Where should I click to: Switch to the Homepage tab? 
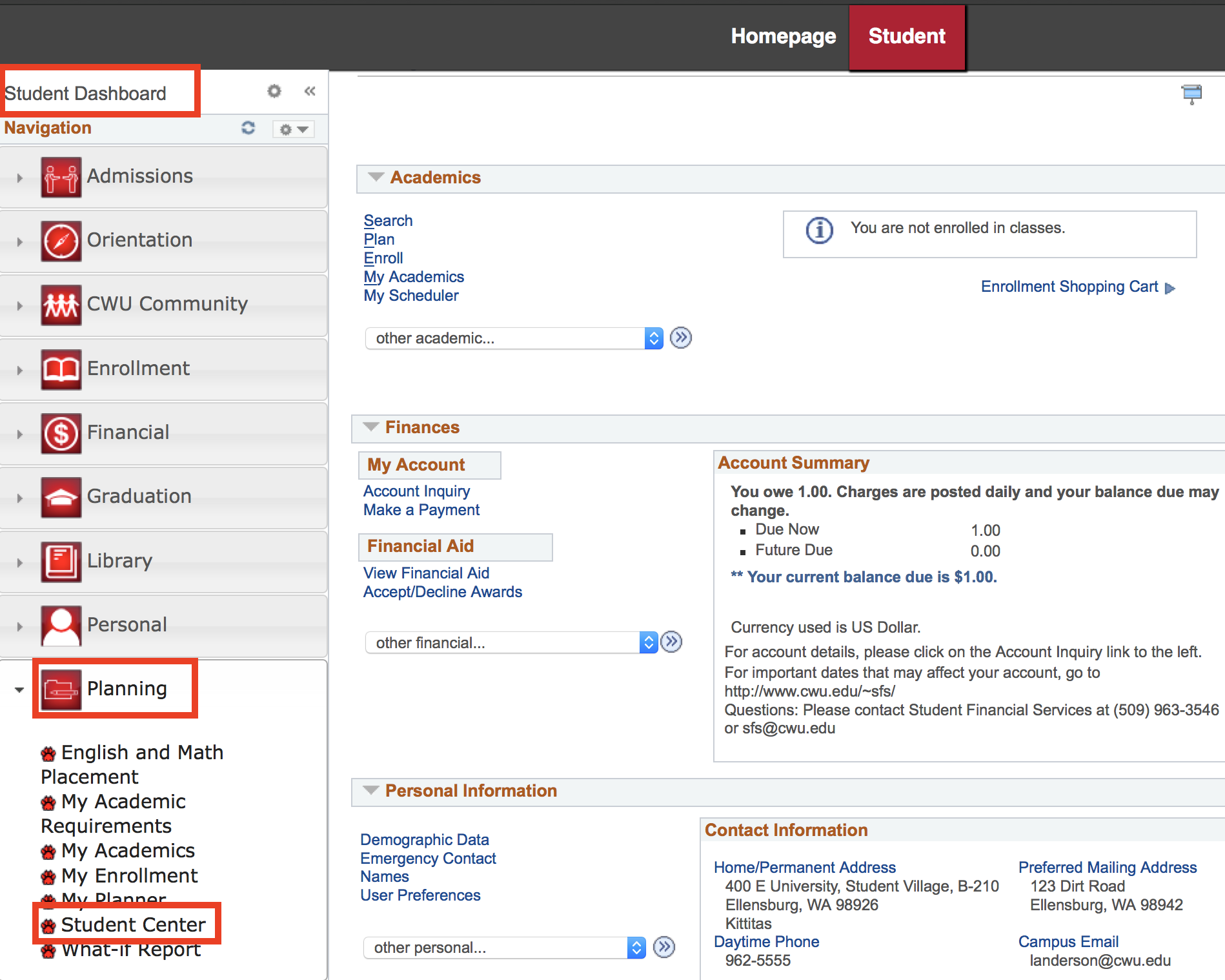(x=783, y=36)
